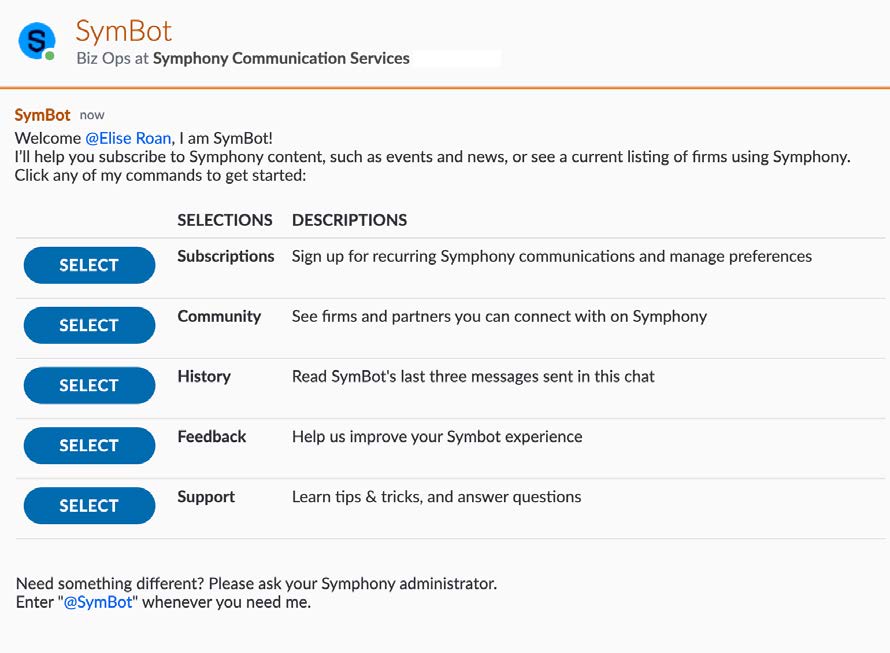Click Symphony Communication Services company name

pyautogui.click(x=281, y=58)
